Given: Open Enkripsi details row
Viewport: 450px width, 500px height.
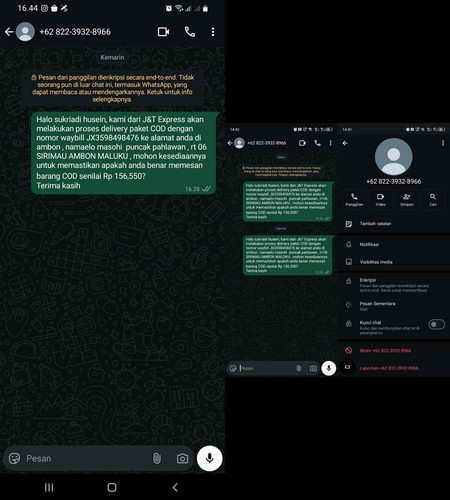Looking at the screenshot, I should 394,284.
